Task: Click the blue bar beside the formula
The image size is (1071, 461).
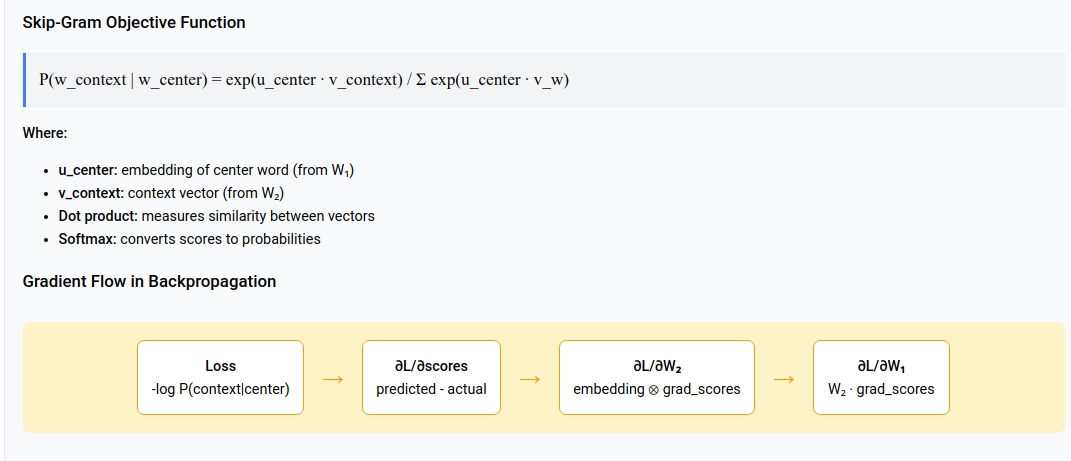Action: pos(24,80)
